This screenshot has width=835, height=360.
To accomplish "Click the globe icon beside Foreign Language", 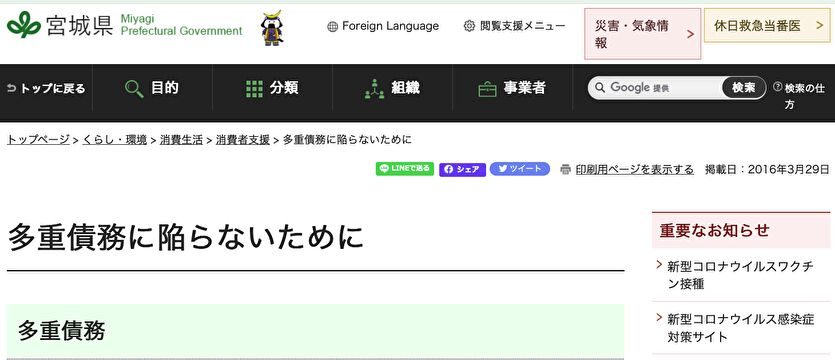I will click(x=332, y=27).
